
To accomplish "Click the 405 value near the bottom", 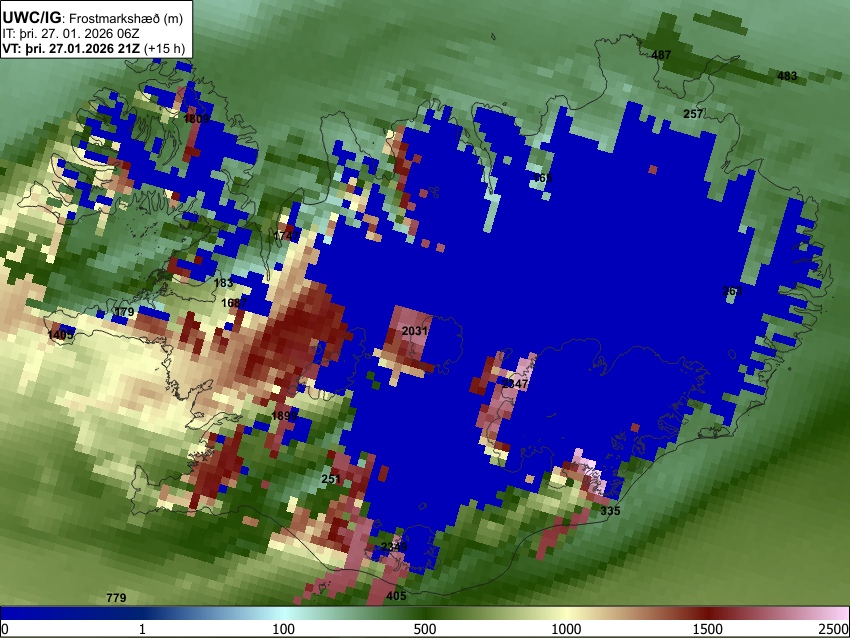I will 396,596.
